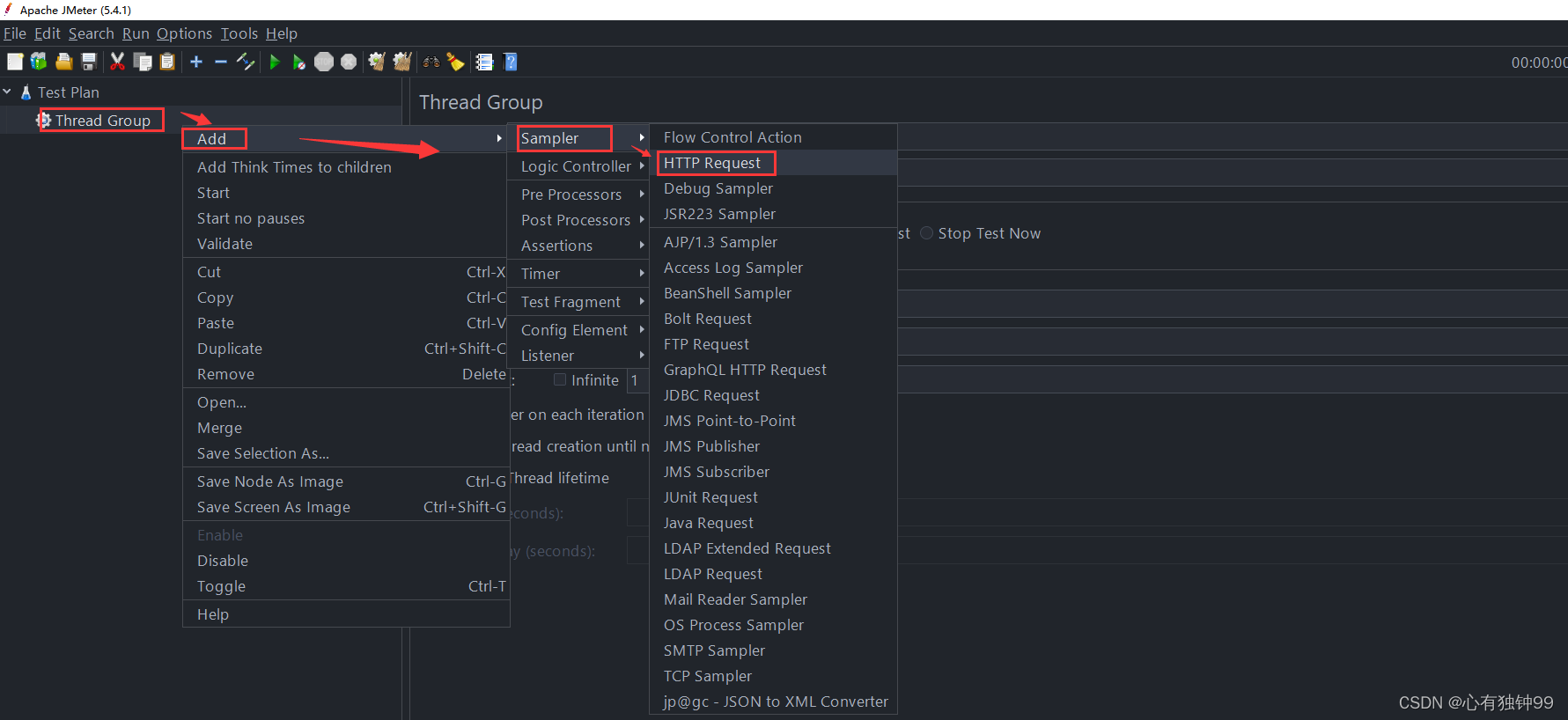Click Toggle in context menu

[346, 586]
